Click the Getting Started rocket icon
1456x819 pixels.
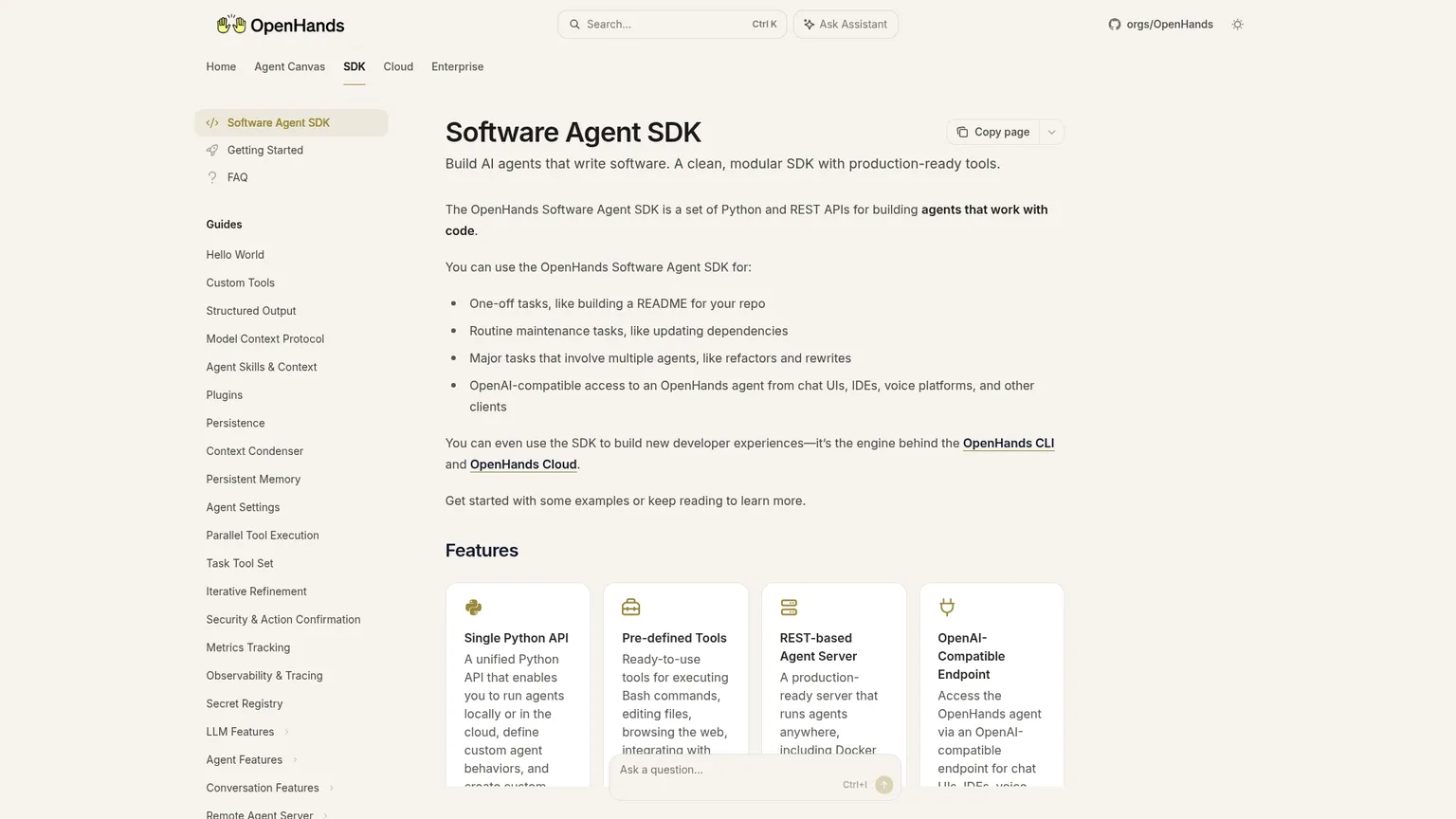point(212,150)
